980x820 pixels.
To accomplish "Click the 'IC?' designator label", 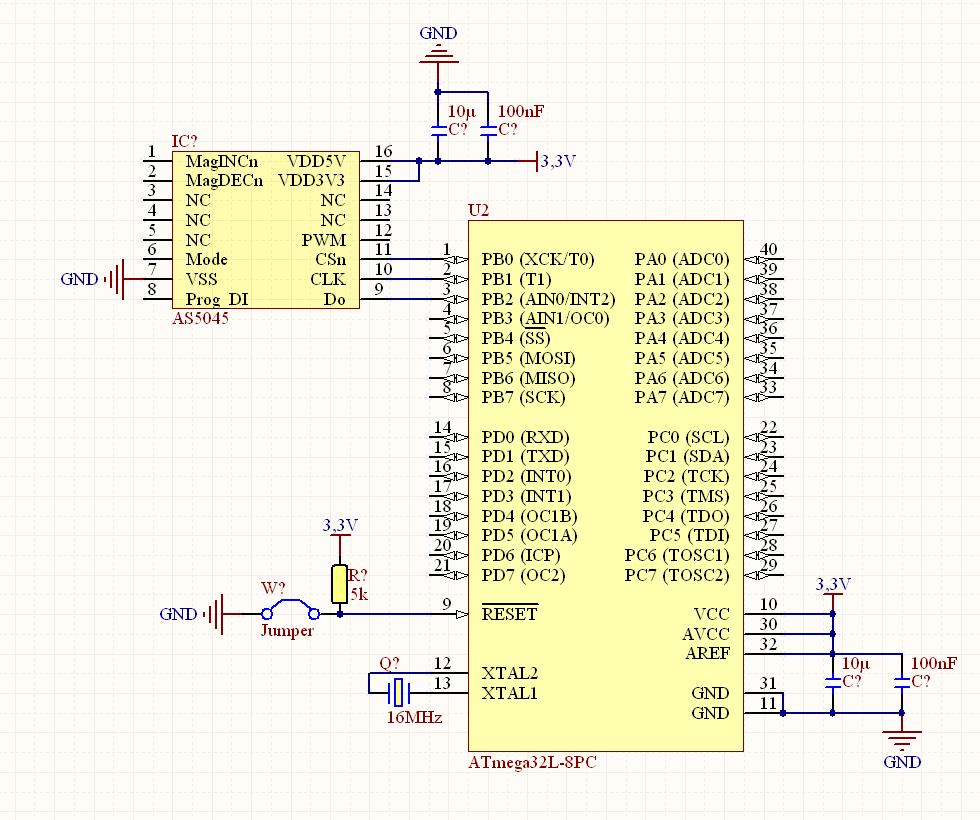I will [184, 142].
